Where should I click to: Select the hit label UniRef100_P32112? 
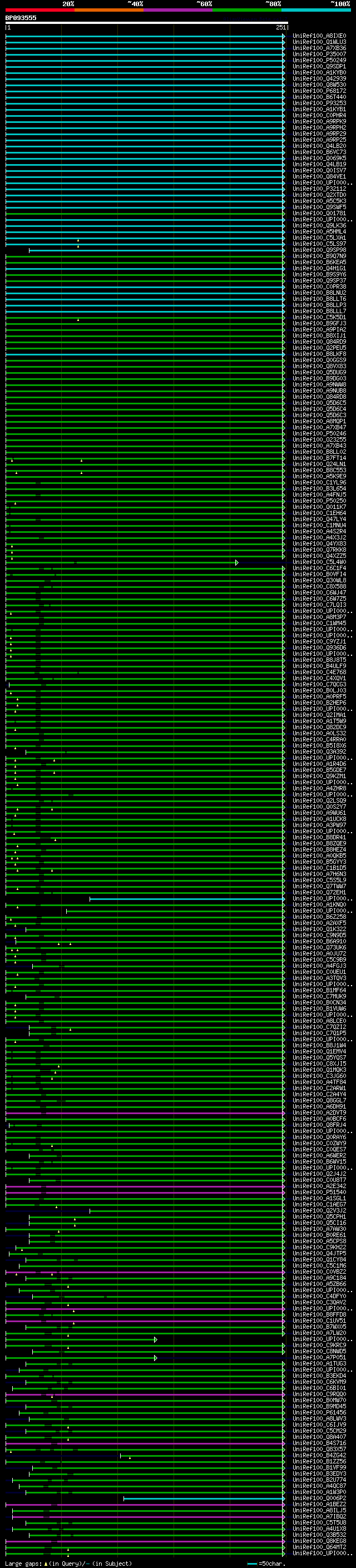[319, 189]
